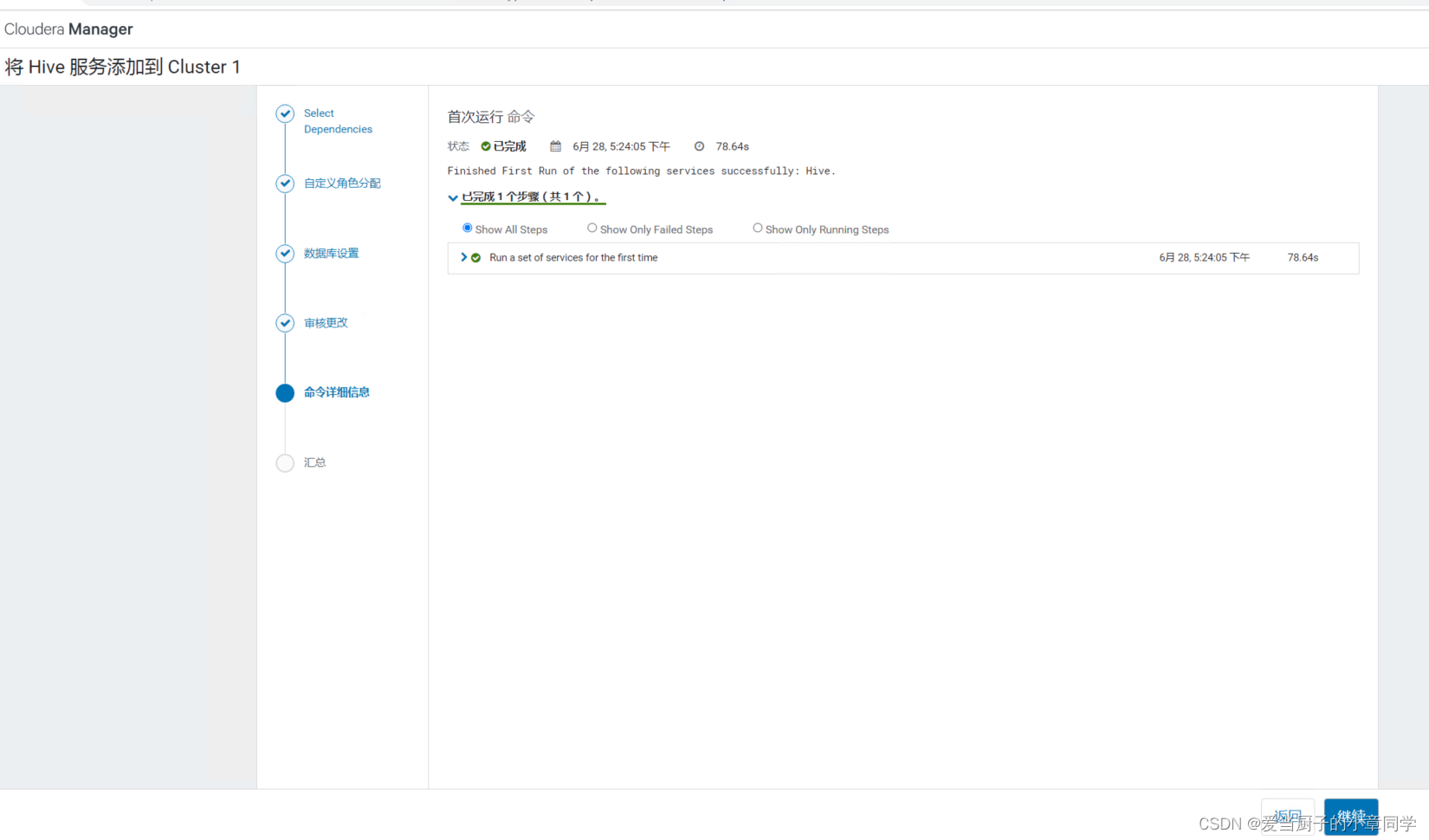The height and width of the screenshot is (840, 1429).
Task: Click 'Finished First Run' message text
Action: pos(642,171)
